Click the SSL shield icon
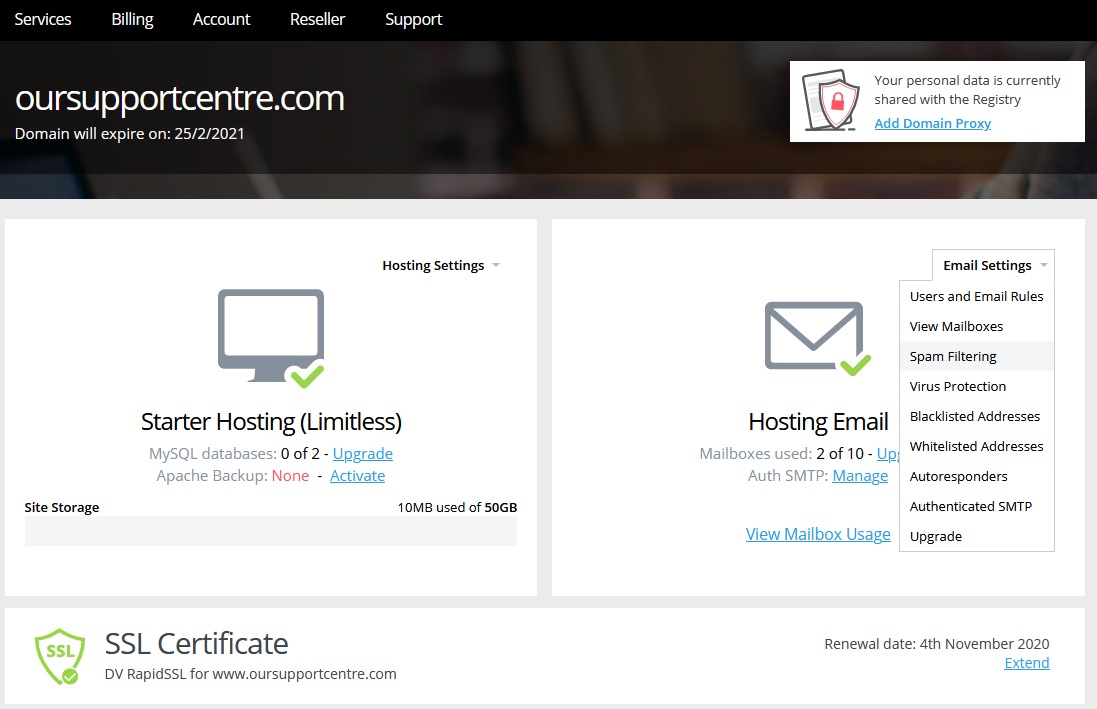Viewport: 1097px width, 709px height. [x=60, y=654]
